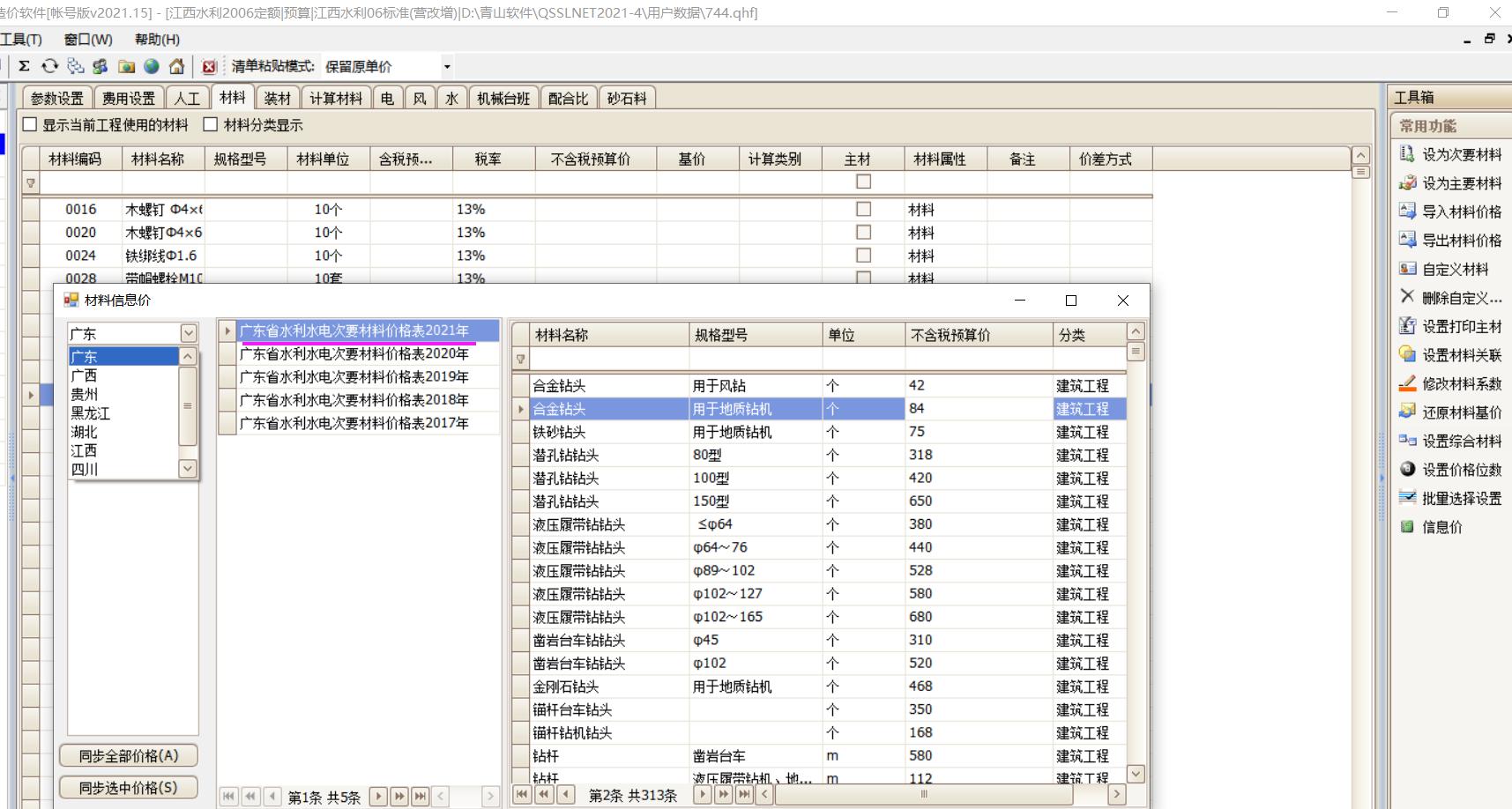Click scroll-down arrow of province list
This screenshot has width=1512, height=809.
tap(188, 469)
